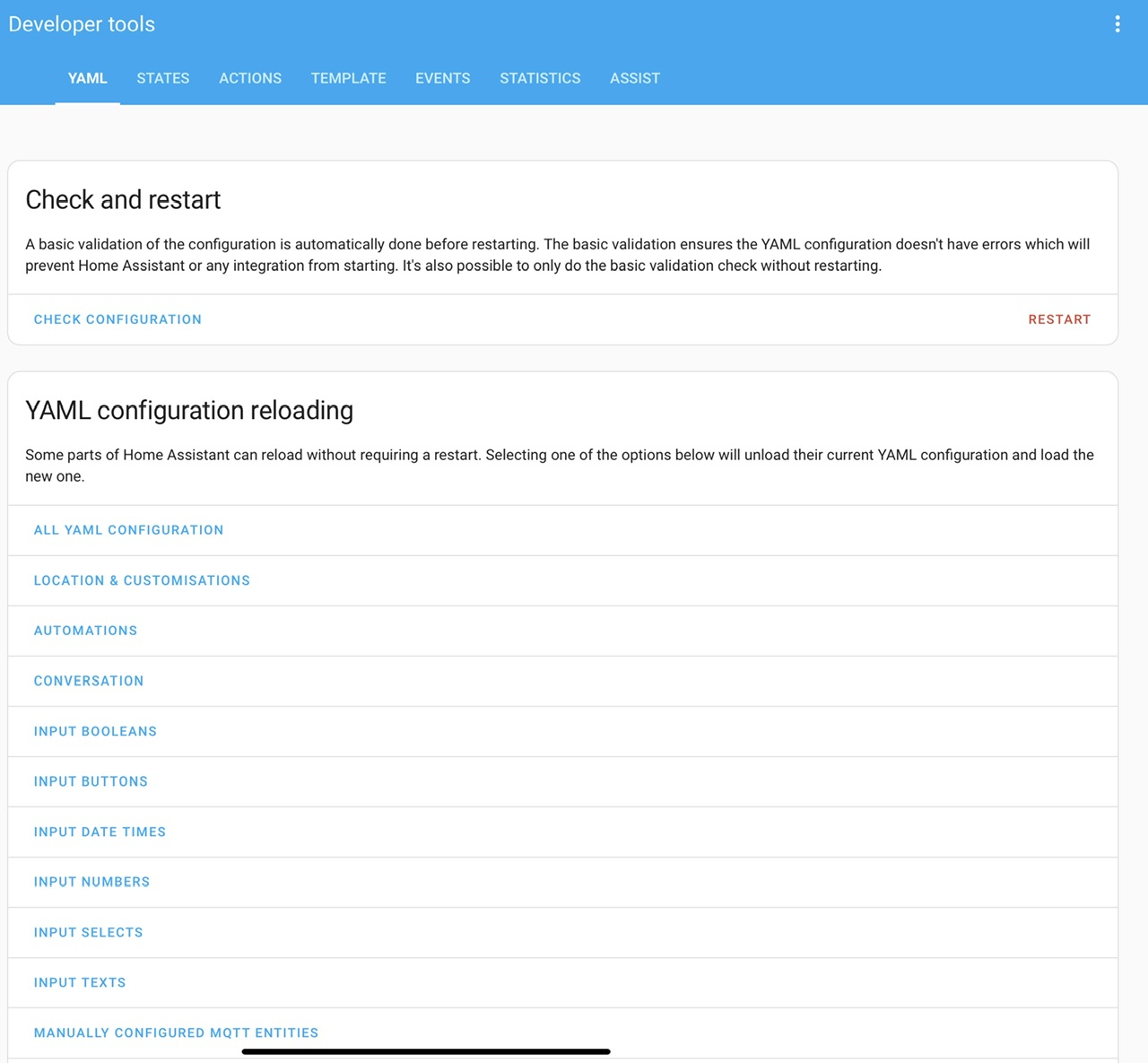Screen dimensions: 1148x1063
Task: Open the three-dot overflow menu
Action: pyautogui.click(x=1117, y=24)
